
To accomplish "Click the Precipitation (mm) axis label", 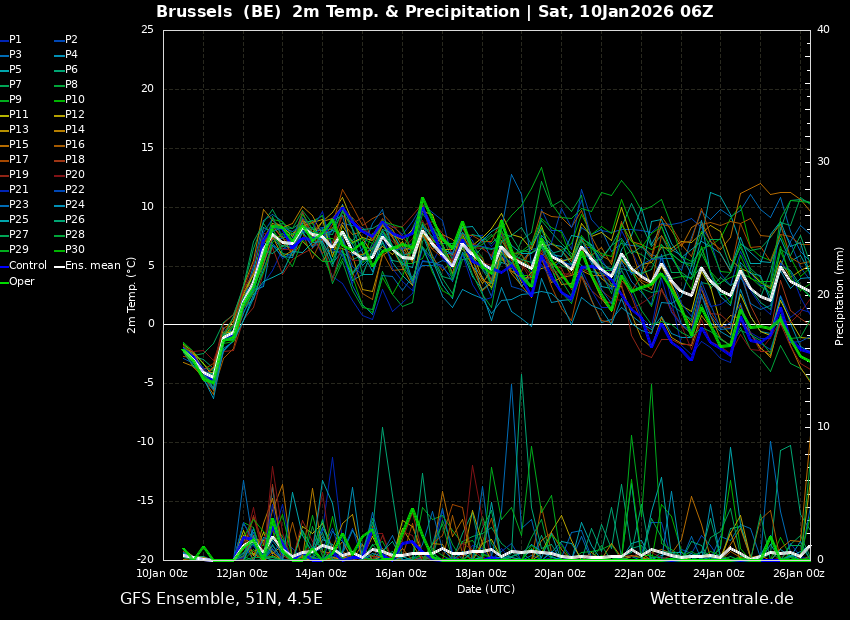I will click(840, 295).
